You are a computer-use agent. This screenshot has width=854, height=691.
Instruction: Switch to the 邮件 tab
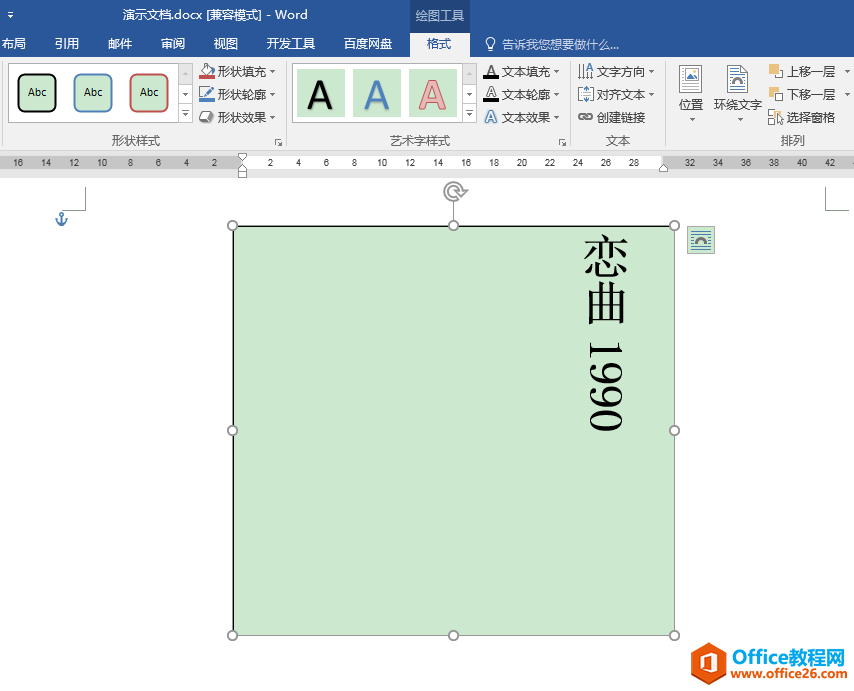pos(120,44)
